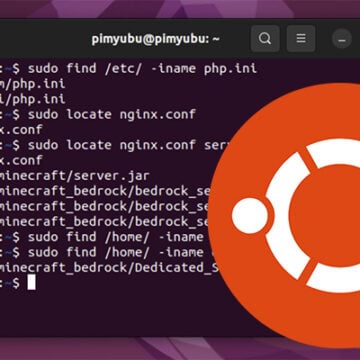The height and width of the screenshot is (360, 360).
Task: Click the 'minecraft_bedrock/Dedicated_S' output line
Action: coord(110,268)
